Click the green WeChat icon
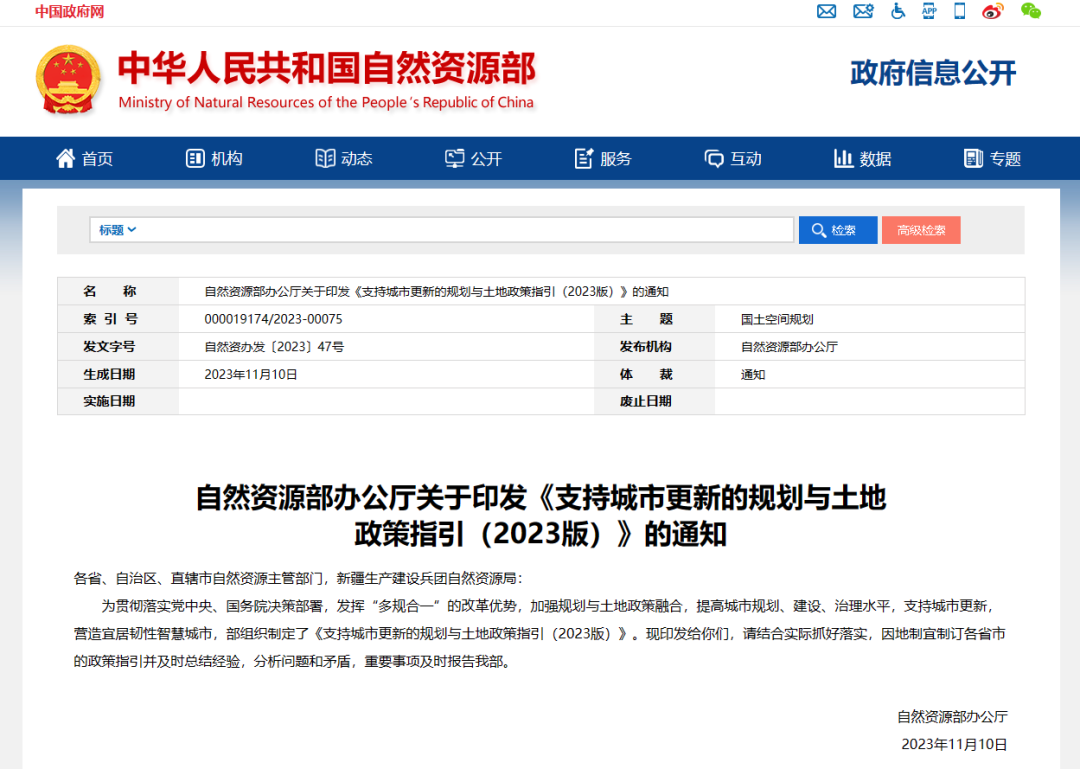 (1031, 11)
